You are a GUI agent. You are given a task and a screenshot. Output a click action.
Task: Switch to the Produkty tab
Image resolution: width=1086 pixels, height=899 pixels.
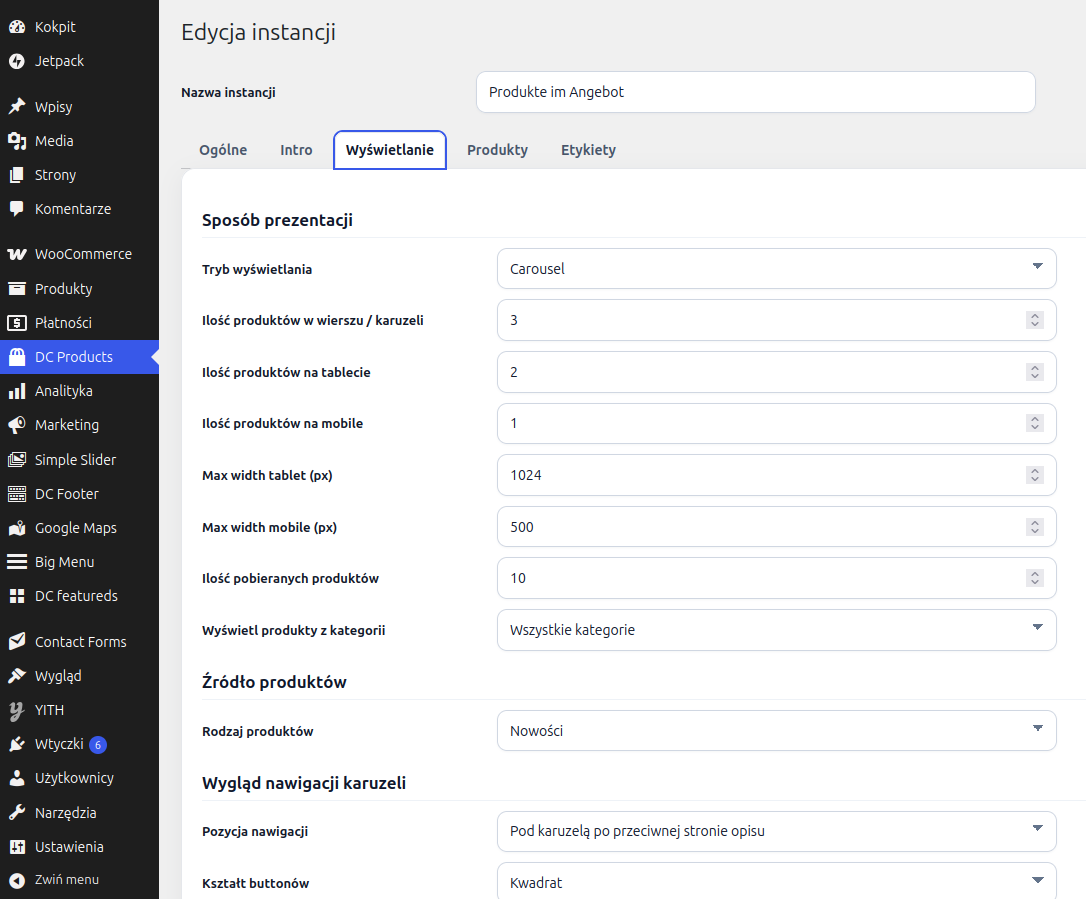[x=497, y=150]
